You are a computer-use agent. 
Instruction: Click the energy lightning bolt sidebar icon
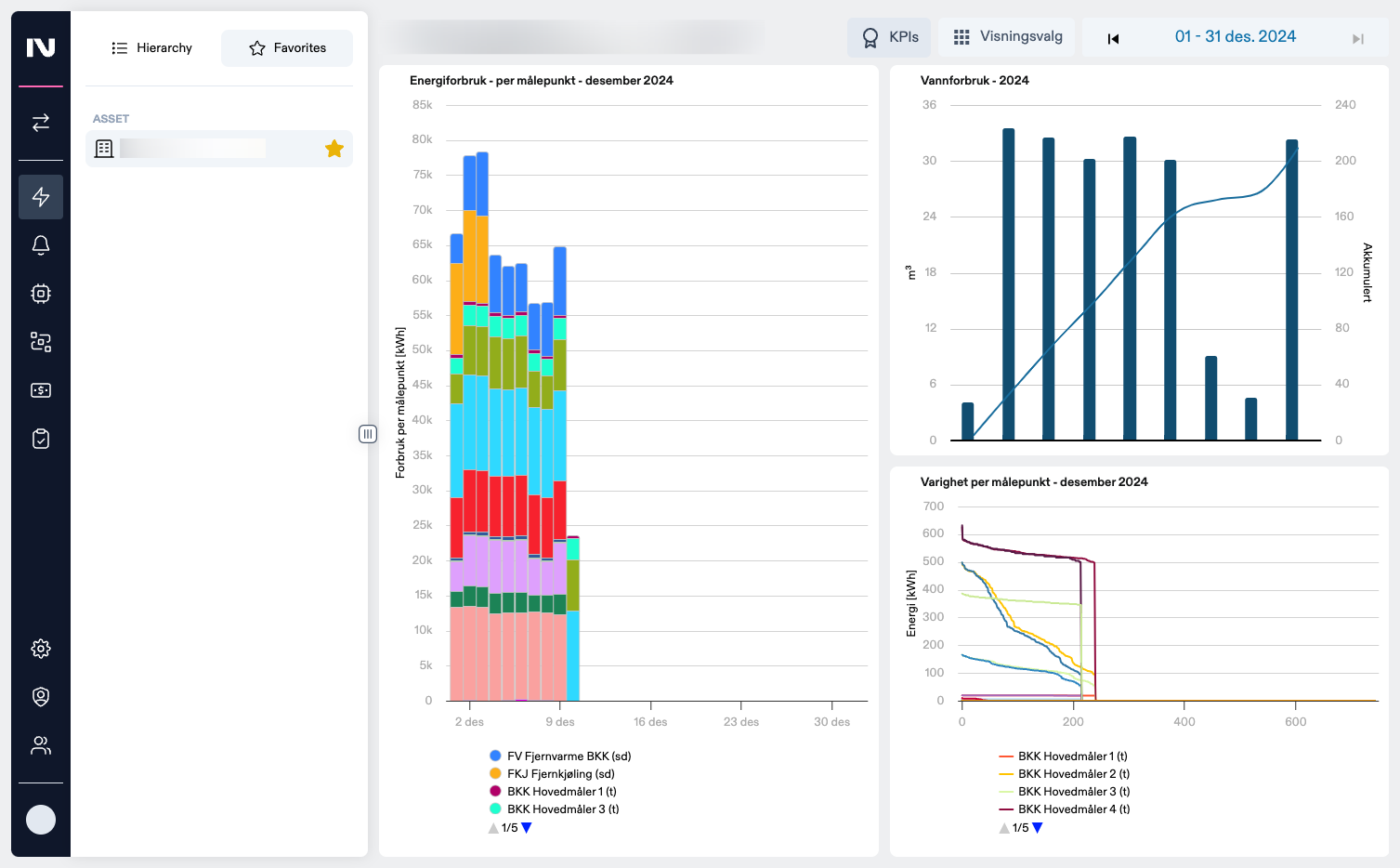coord(41,197)
